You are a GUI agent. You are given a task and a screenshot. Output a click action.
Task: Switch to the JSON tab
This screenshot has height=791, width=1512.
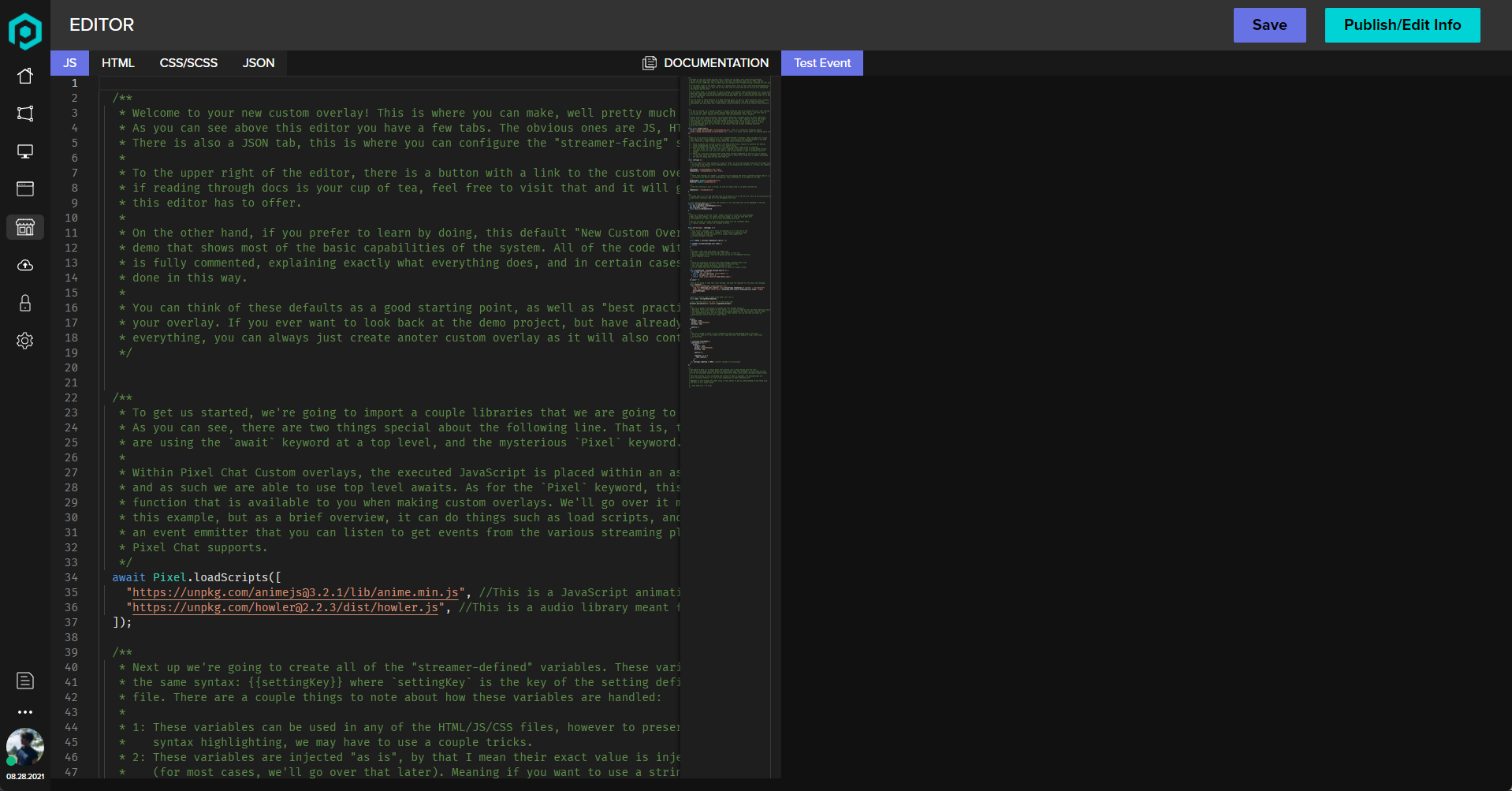(258, 62)
